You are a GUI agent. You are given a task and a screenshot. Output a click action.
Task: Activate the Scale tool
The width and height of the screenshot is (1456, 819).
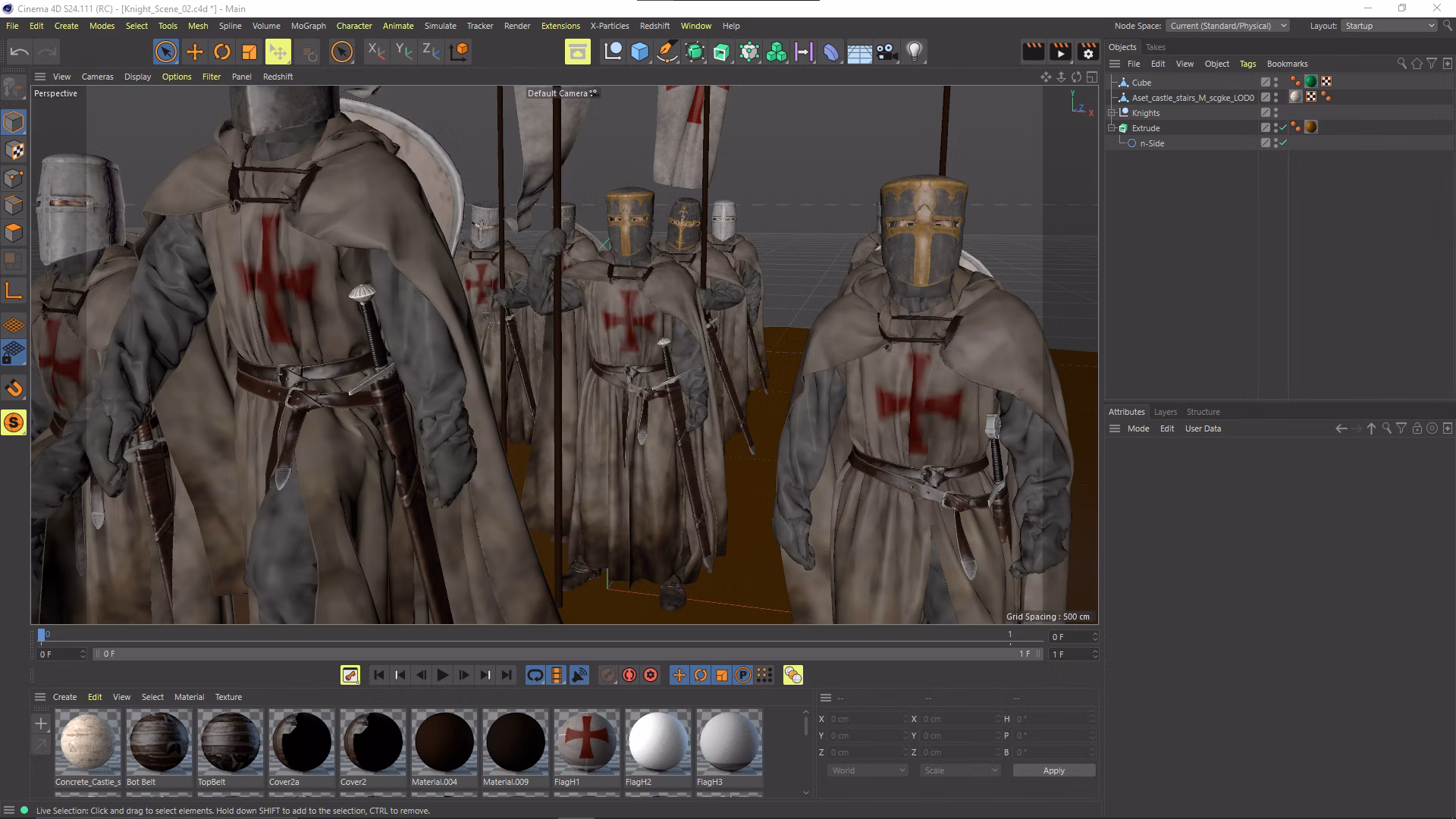click(x=249, y=52)
